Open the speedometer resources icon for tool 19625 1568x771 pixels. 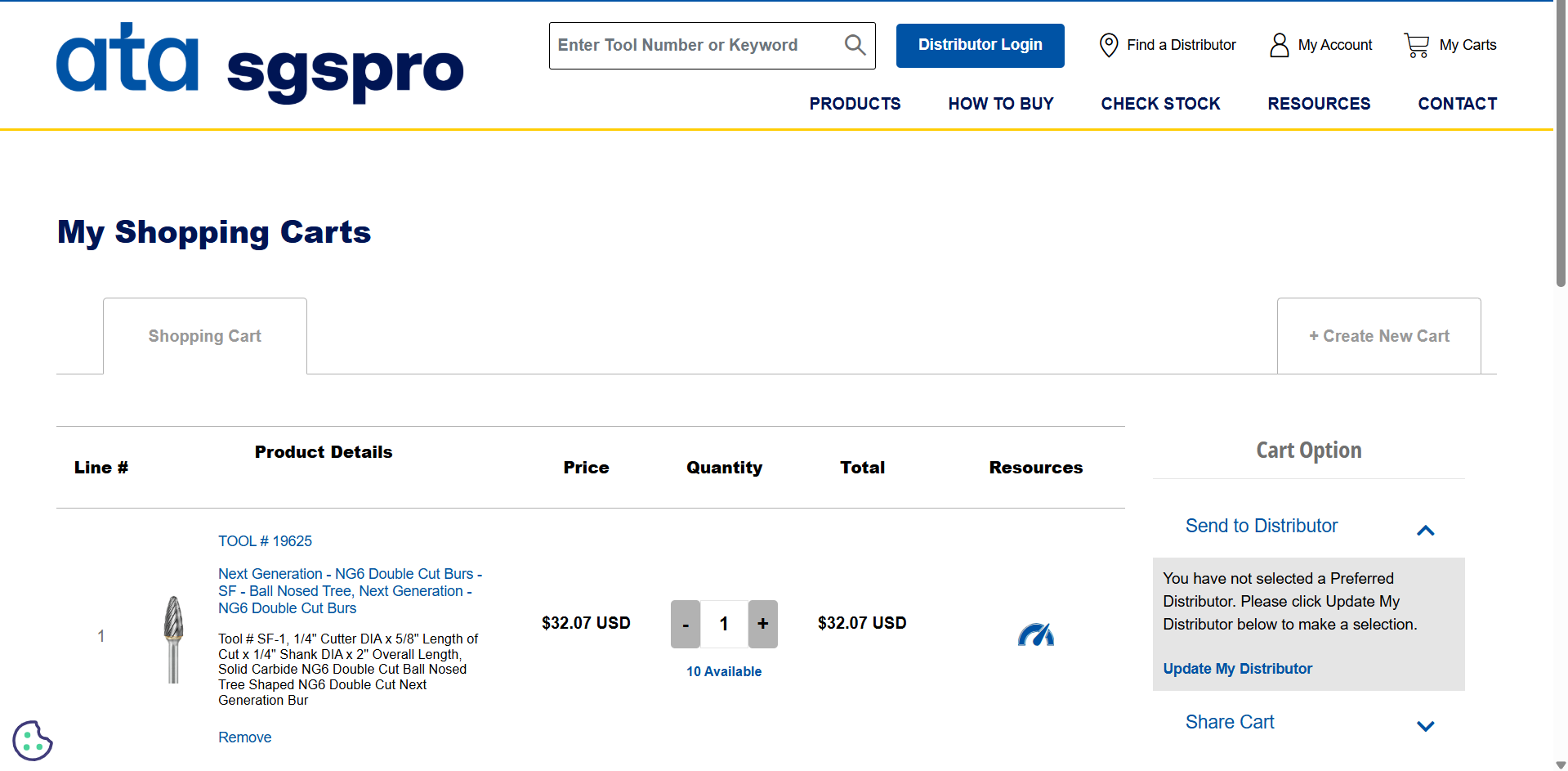pos(1035,635)
